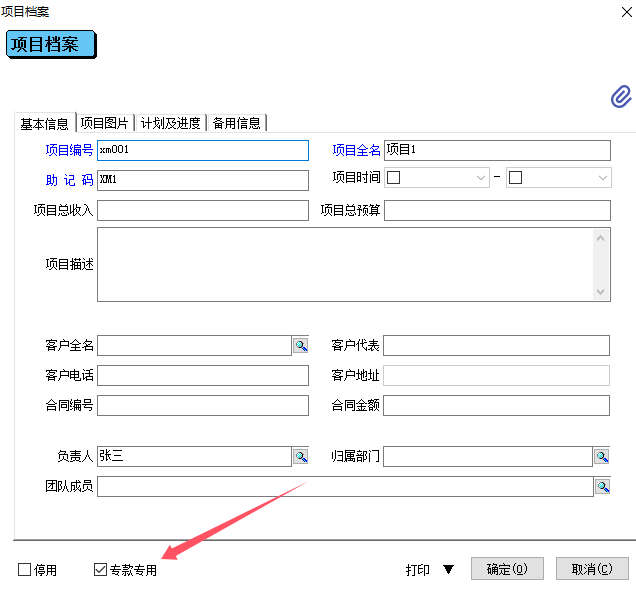This screenshot has width=636, height=593.
Task: Switch to the 基本信息 tab
Action: pyautogui.click(x=45, y=123)
